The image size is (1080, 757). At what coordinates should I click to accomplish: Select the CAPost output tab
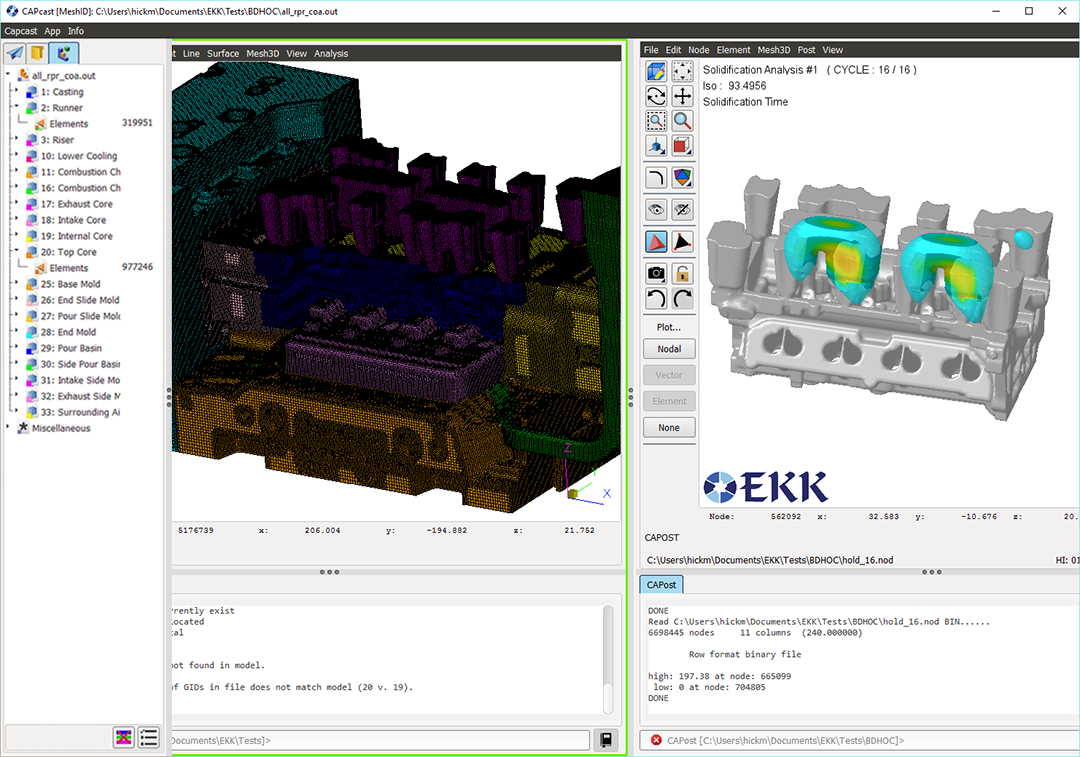point(661,585)
